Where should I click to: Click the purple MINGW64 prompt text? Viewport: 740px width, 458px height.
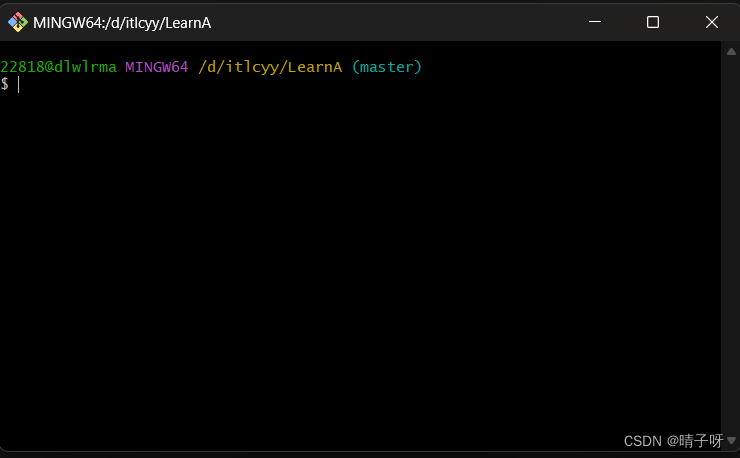tap(156, 67)
